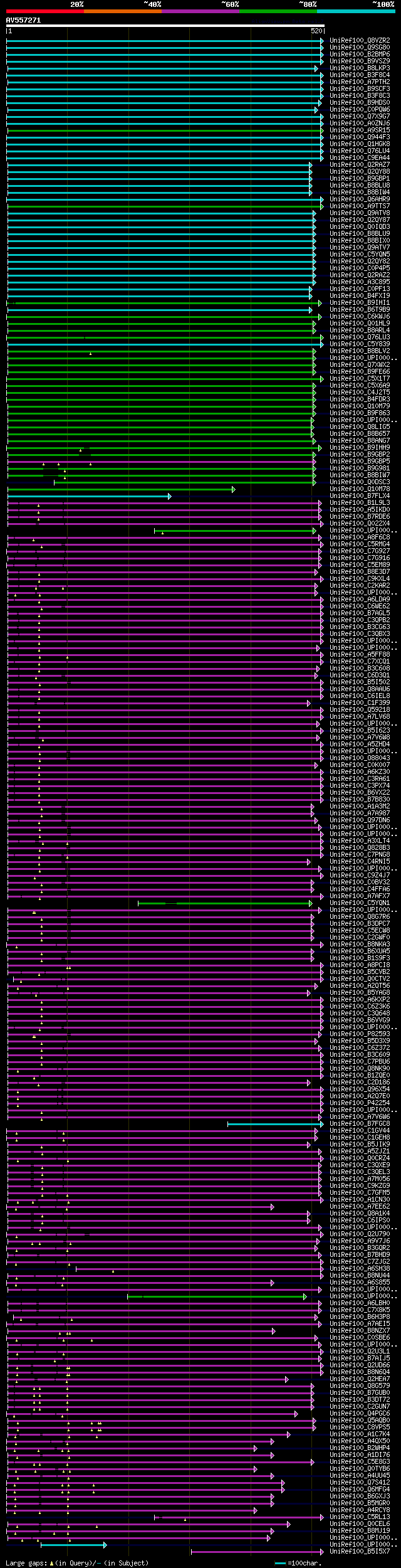The width and height of the screenshot is (401, 1568).
Task: Select hit UniRef100_Q4PGC6
Action: click(360, 1414)
